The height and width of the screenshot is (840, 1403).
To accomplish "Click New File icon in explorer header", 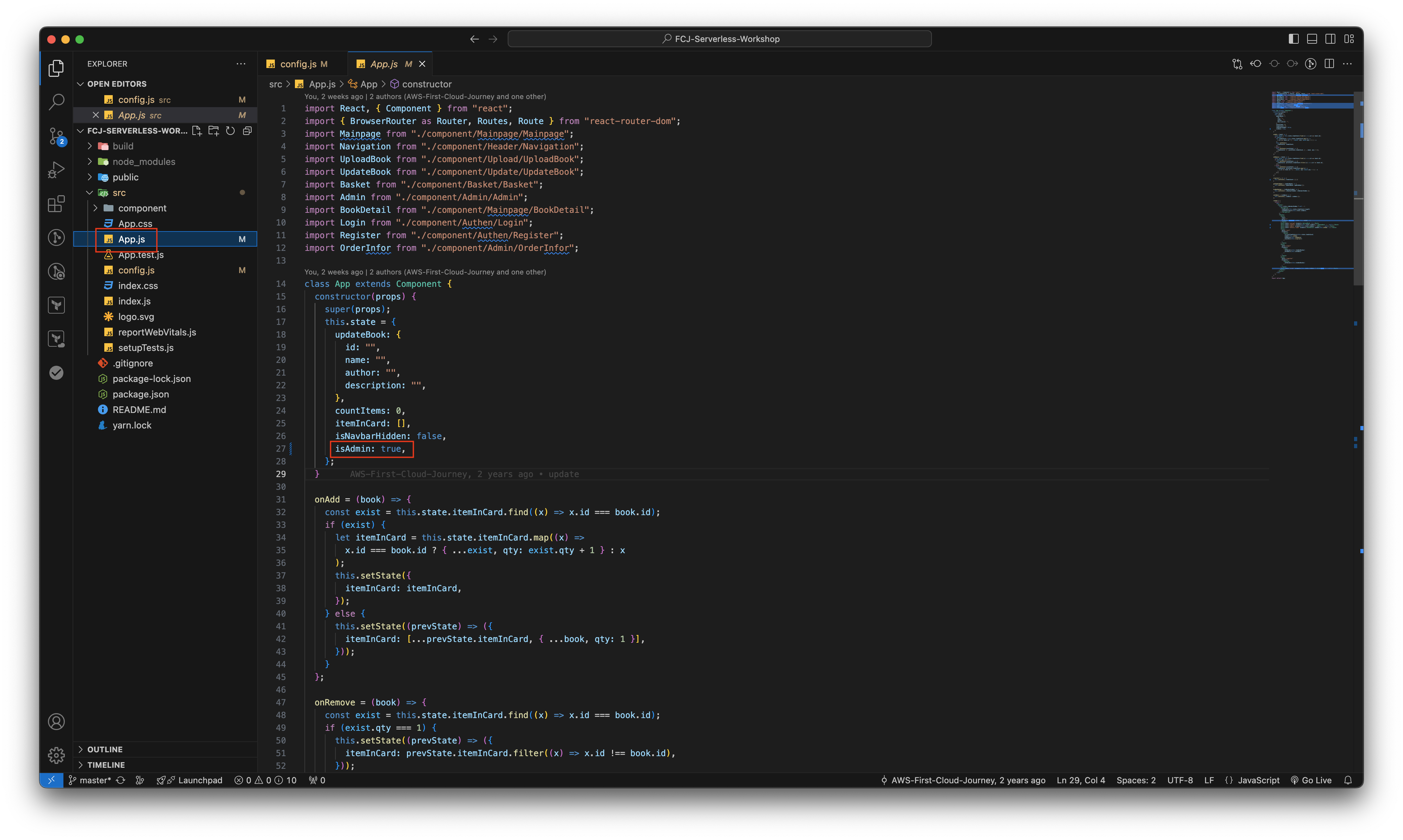I will [196, 131].
